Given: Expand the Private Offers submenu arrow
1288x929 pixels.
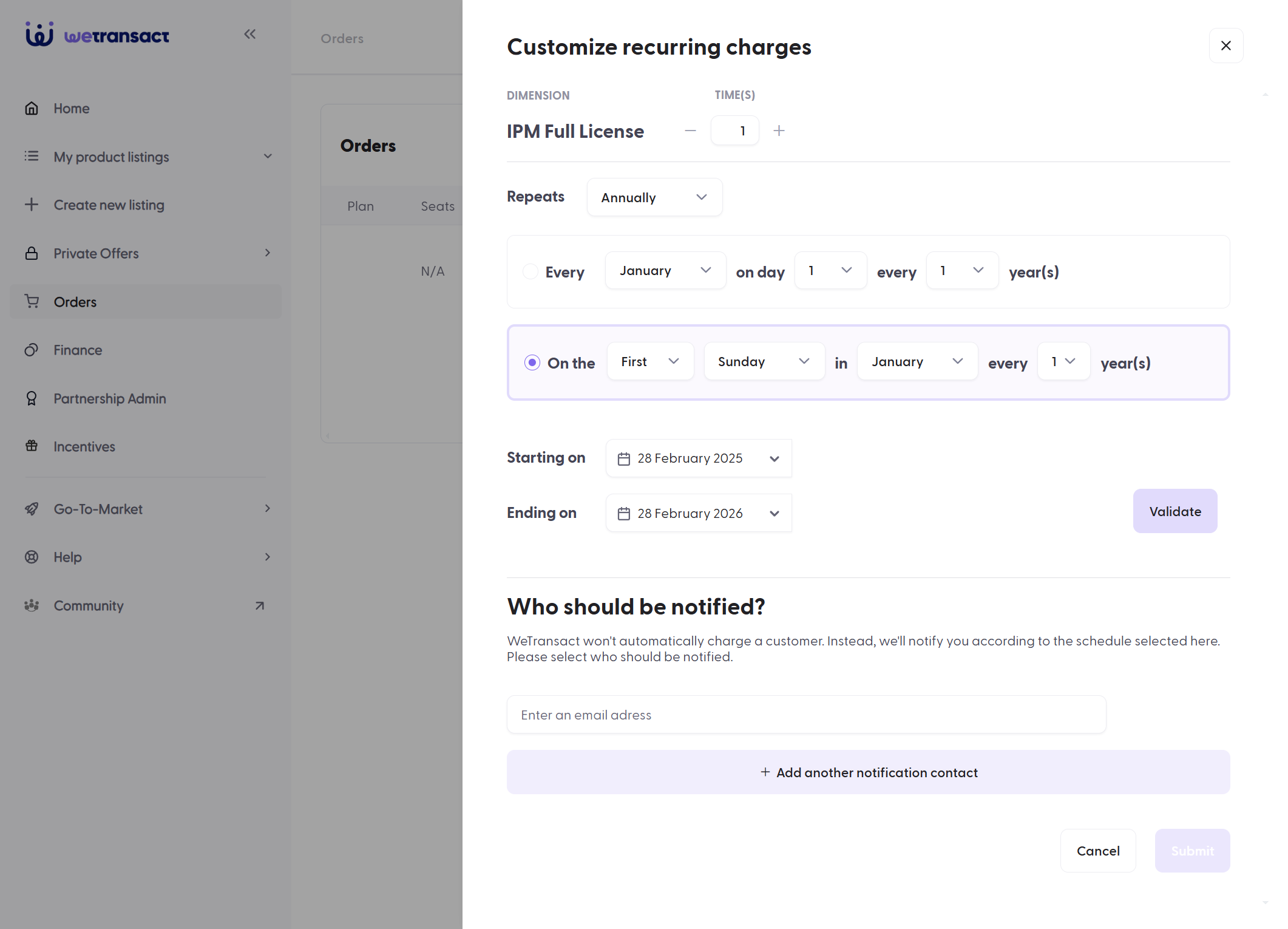Looking at the screenshot, I should (x=268, y=253).
